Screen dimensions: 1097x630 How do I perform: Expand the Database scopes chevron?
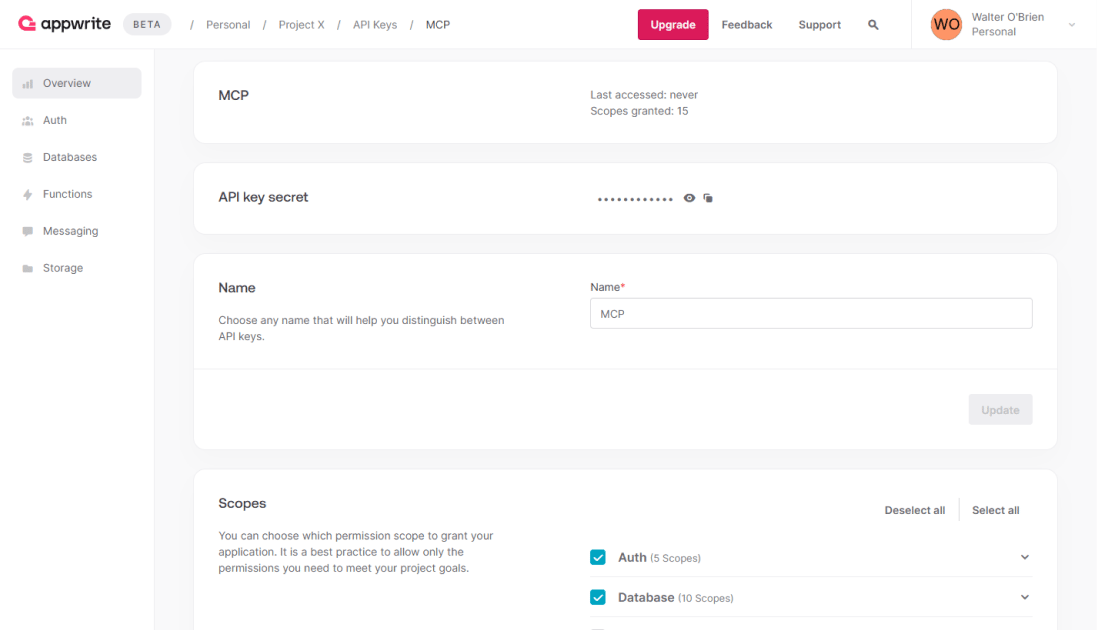1024,597
